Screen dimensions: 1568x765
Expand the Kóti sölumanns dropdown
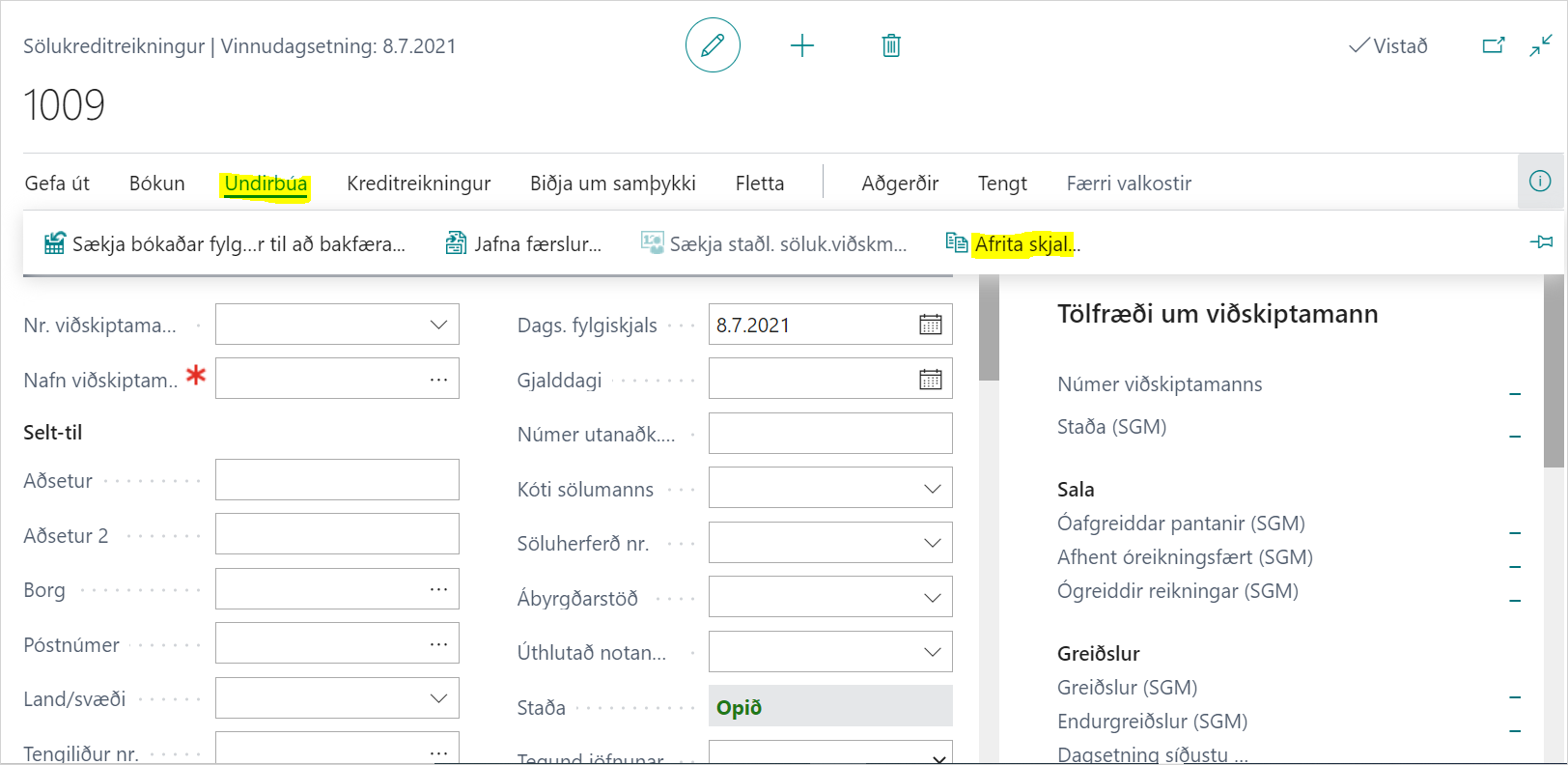pos(932,489)
